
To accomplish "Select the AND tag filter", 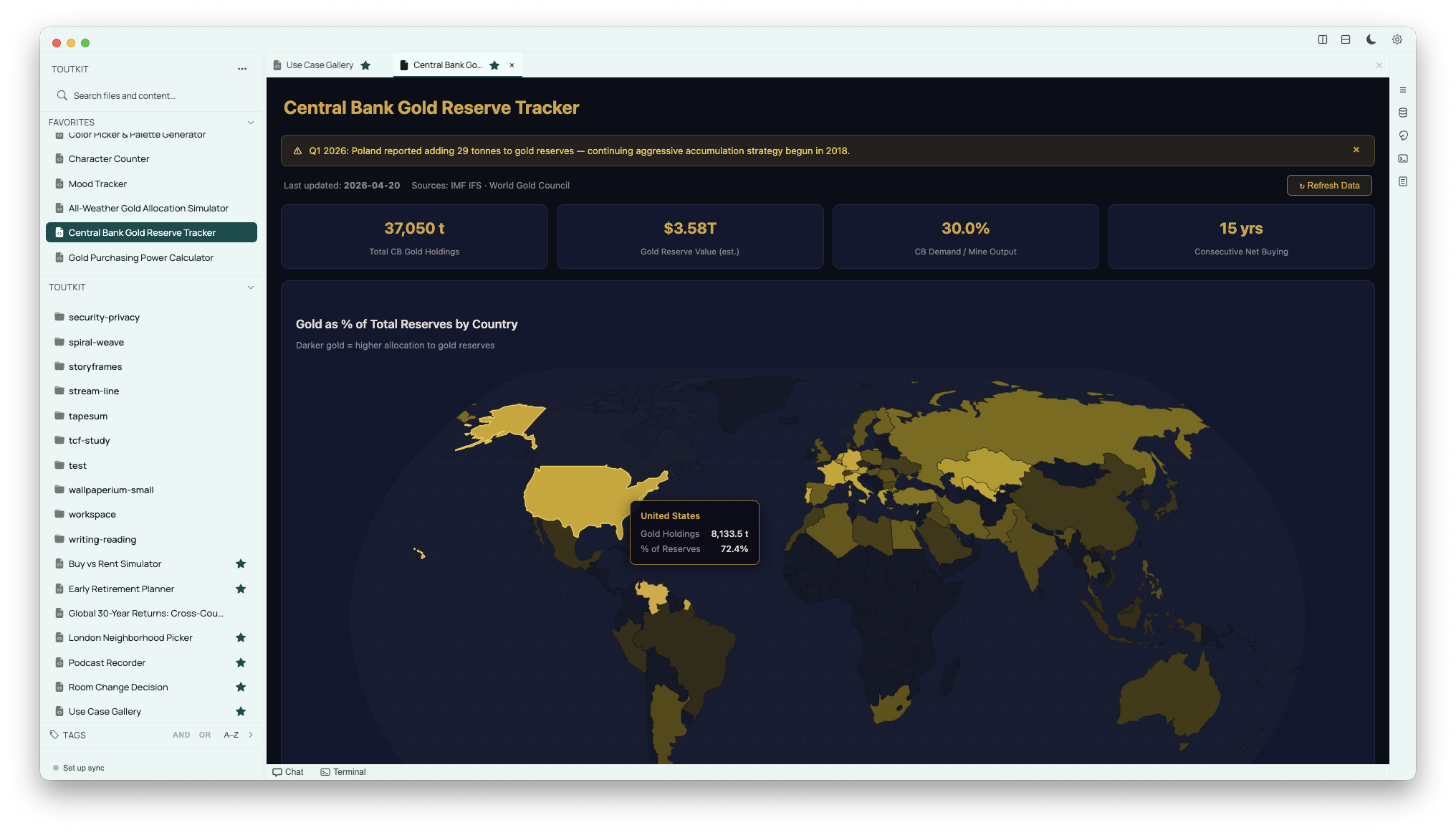I will [181, 735].
